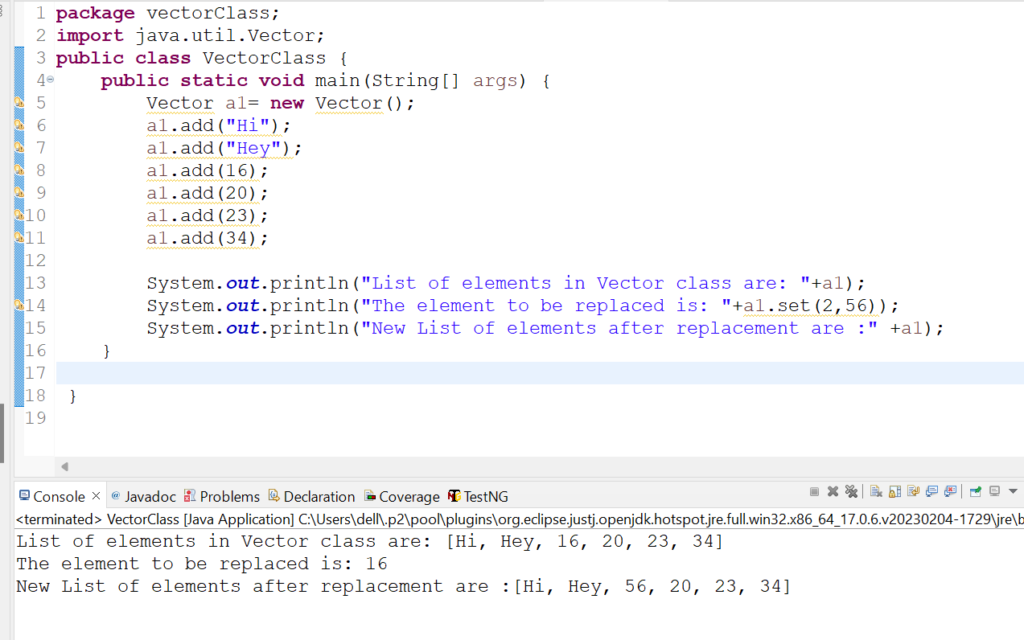The width and height of the screenshot is (1024, 640).
Task: Click 'a1.add(23)' on line 10
Action: pos(201,216)
